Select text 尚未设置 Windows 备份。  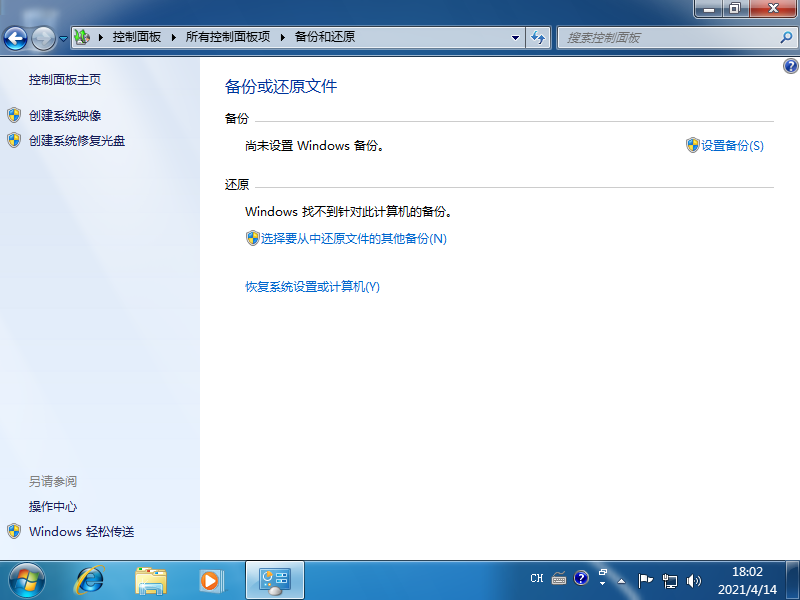tap(315, 146)
